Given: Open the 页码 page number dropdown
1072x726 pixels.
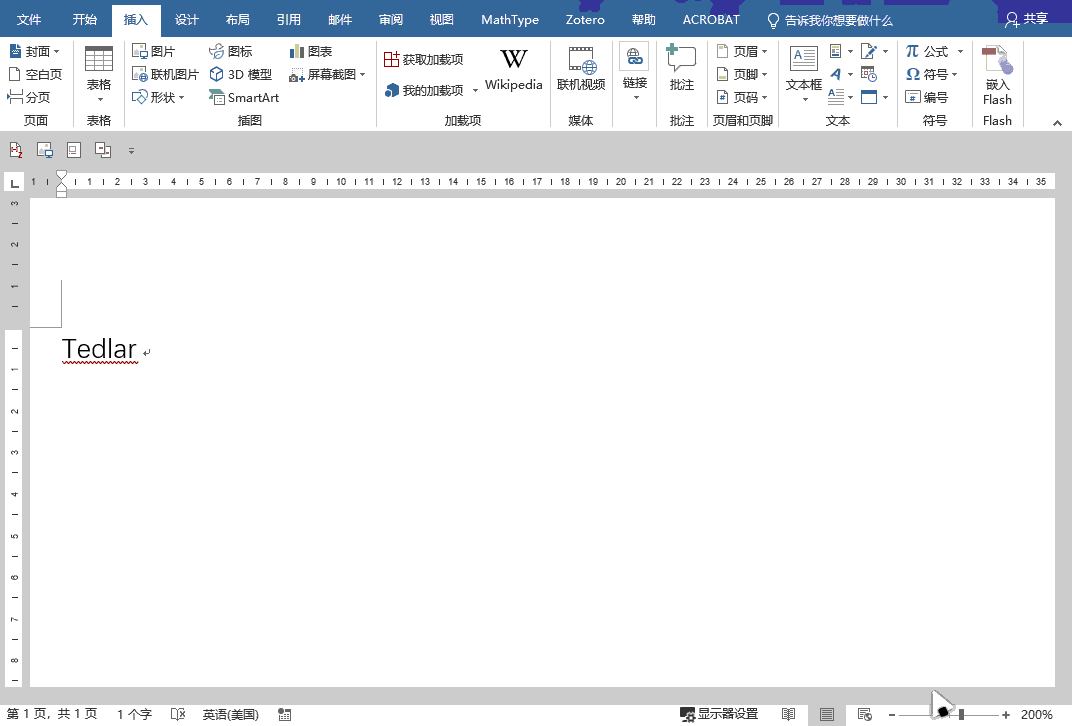Looking at the screenshot, I should click(743, 97).
